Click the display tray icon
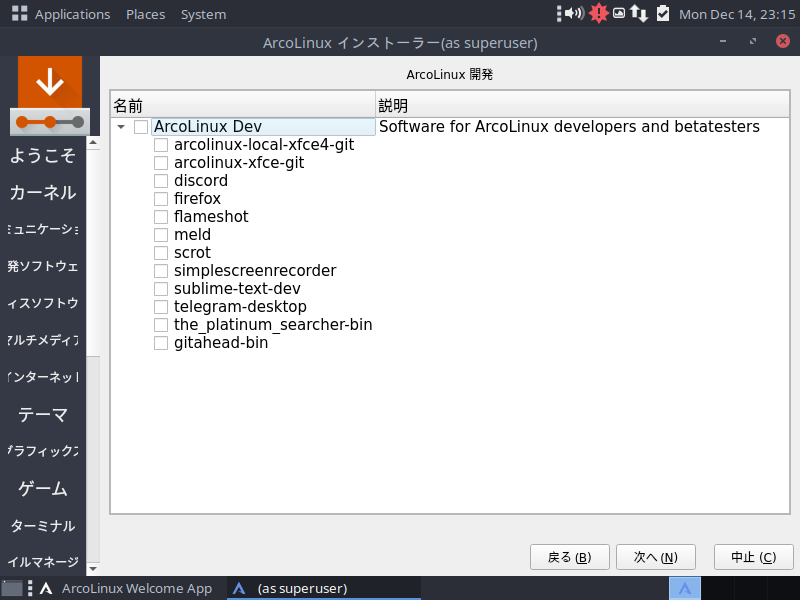 [619, 13]
